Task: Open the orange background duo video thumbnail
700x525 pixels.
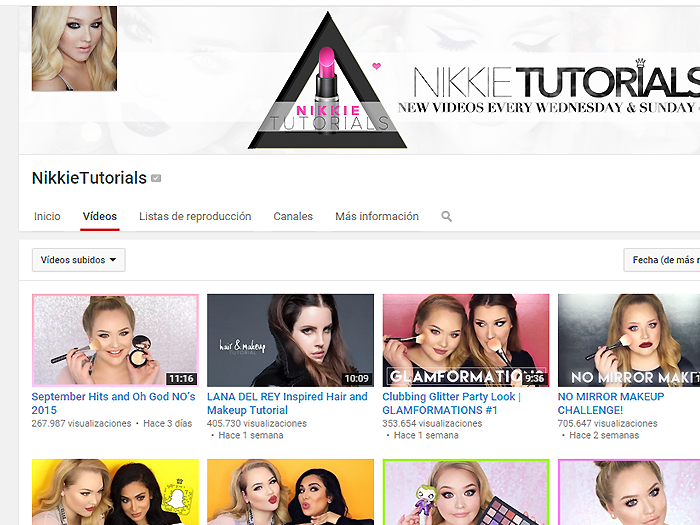Action: point(290,492)
